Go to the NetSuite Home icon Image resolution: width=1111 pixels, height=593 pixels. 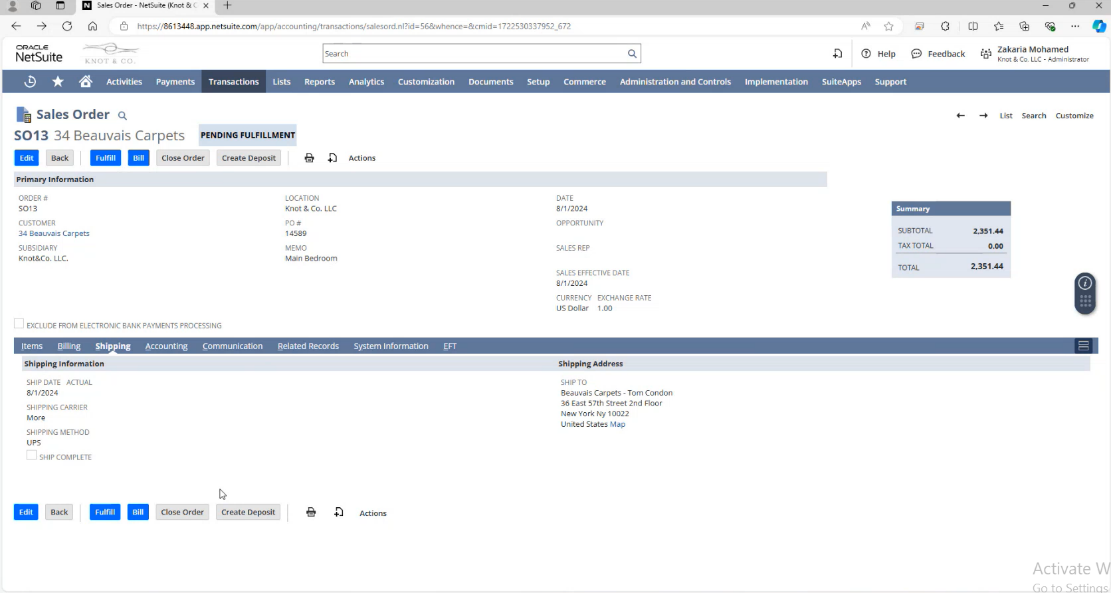coord(85,82)
